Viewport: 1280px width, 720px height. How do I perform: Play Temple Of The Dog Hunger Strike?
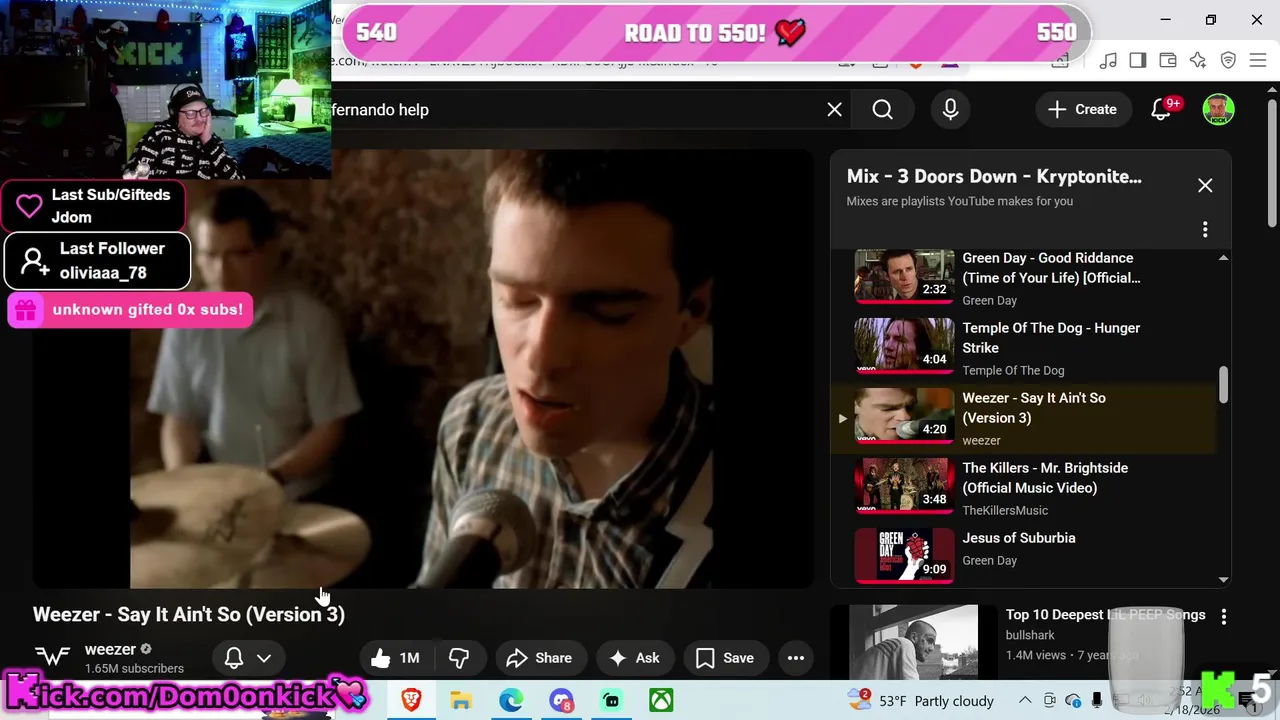coord(1025,349)
